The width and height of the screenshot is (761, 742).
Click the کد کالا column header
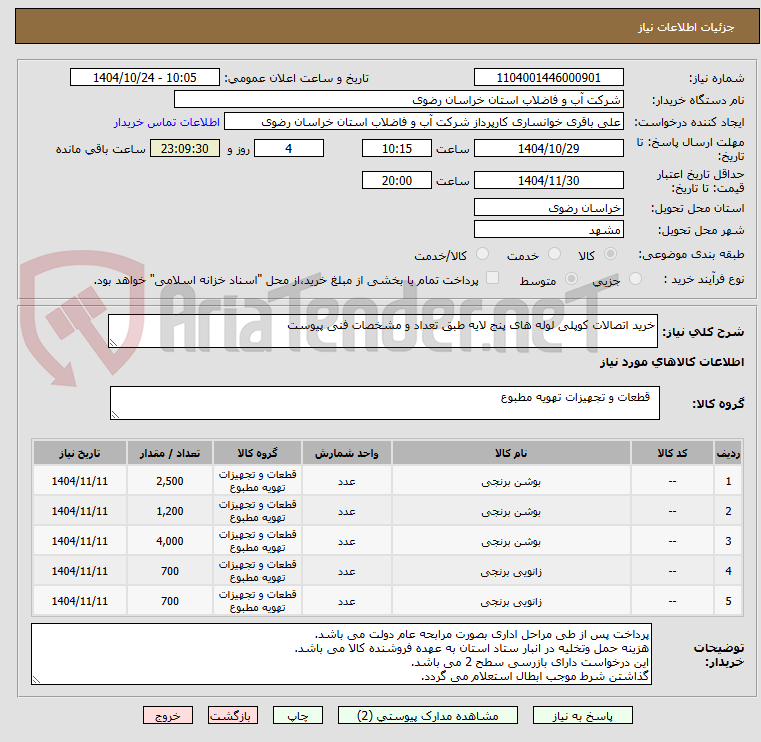coord(672,453)
